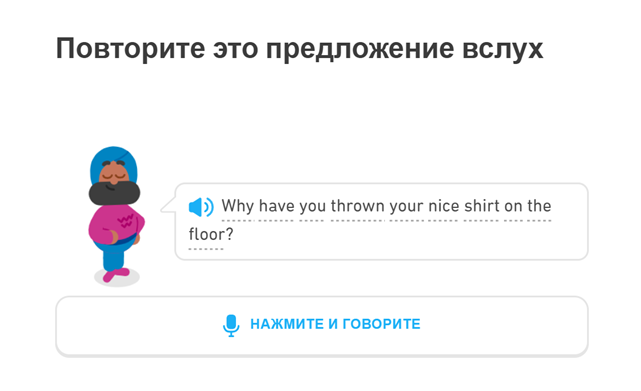Click the speech bubble pointer tail
Screen dimensions: 641x391
coord(168,206)
